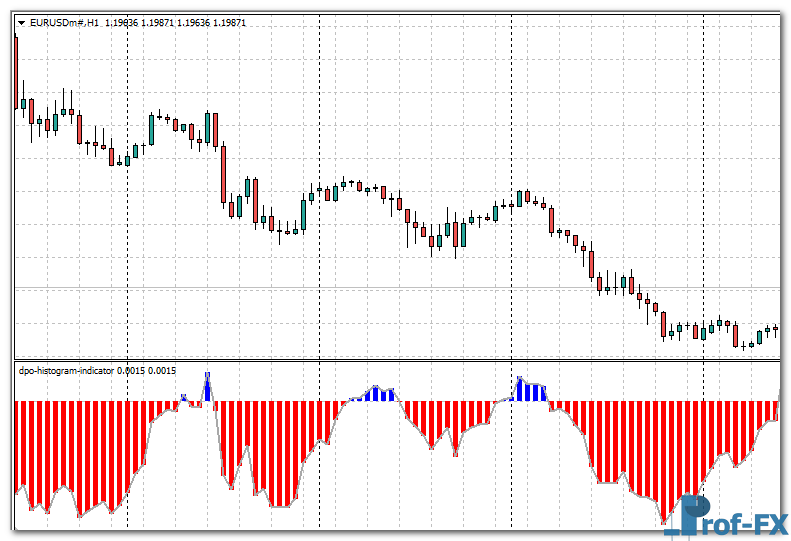Click the gray DPO line at its lowest trough
791x541 pixels.
(x=665, y=522)
